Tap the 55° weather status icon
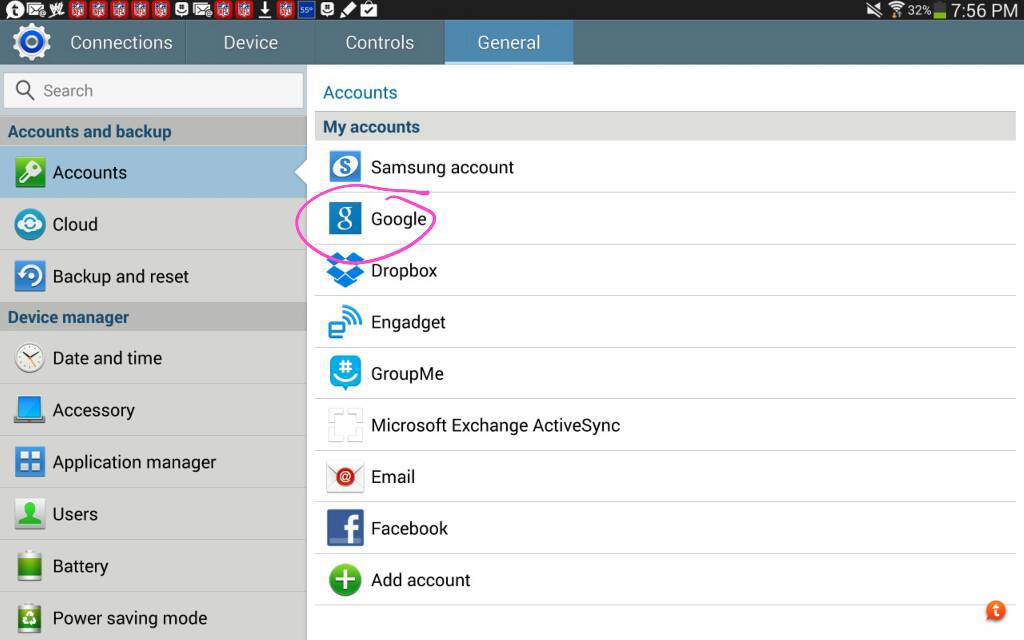 (x=306, y=9)
